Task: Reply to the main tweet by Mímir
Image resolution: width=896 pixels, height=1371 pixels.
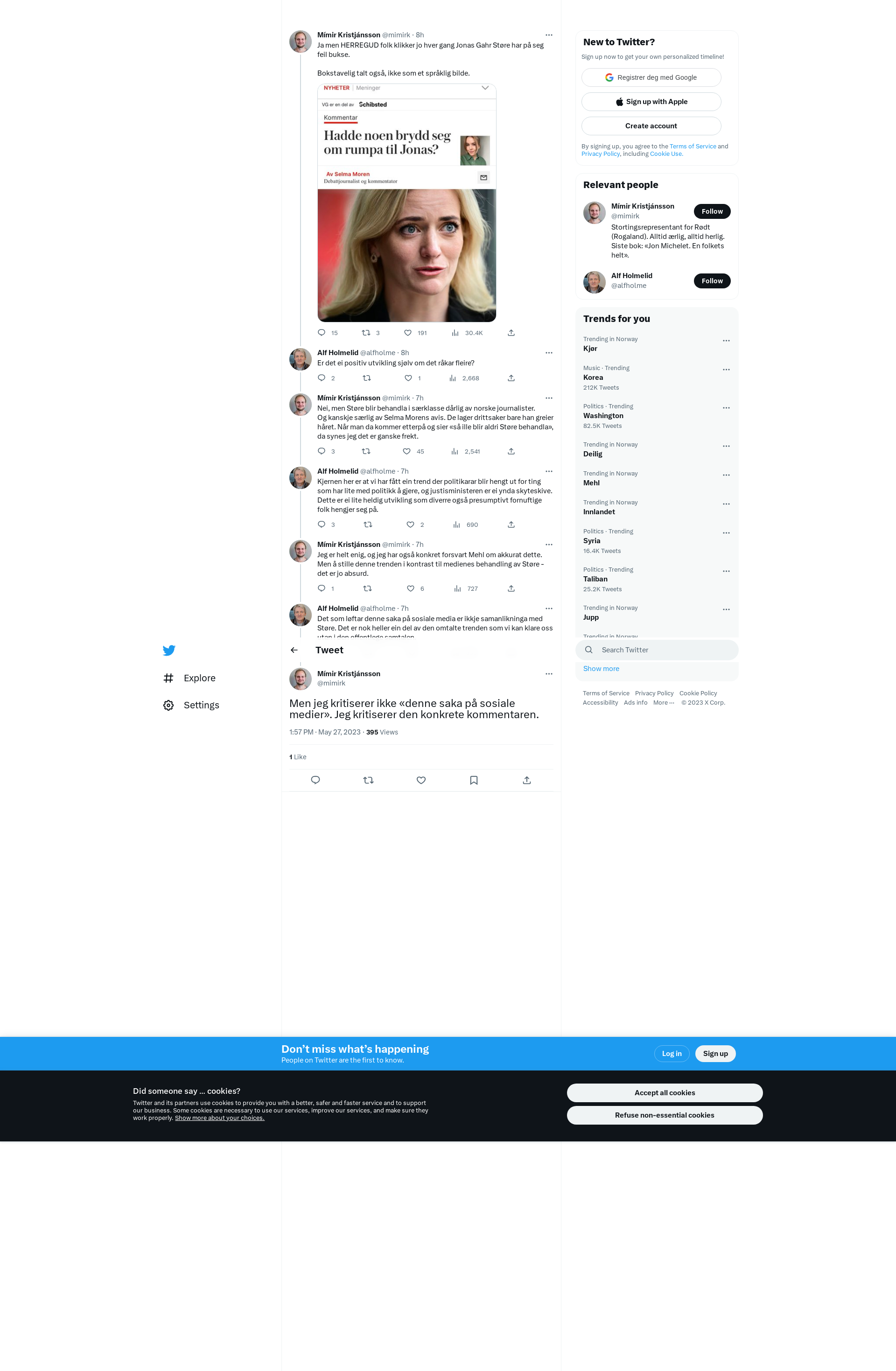Action: point(315,780)
